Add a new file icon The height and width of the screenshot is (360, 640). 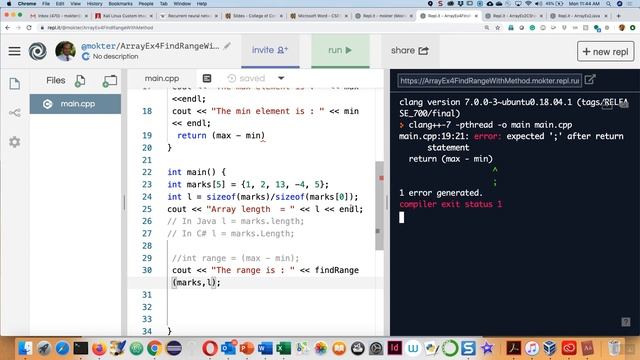point(80,81)
